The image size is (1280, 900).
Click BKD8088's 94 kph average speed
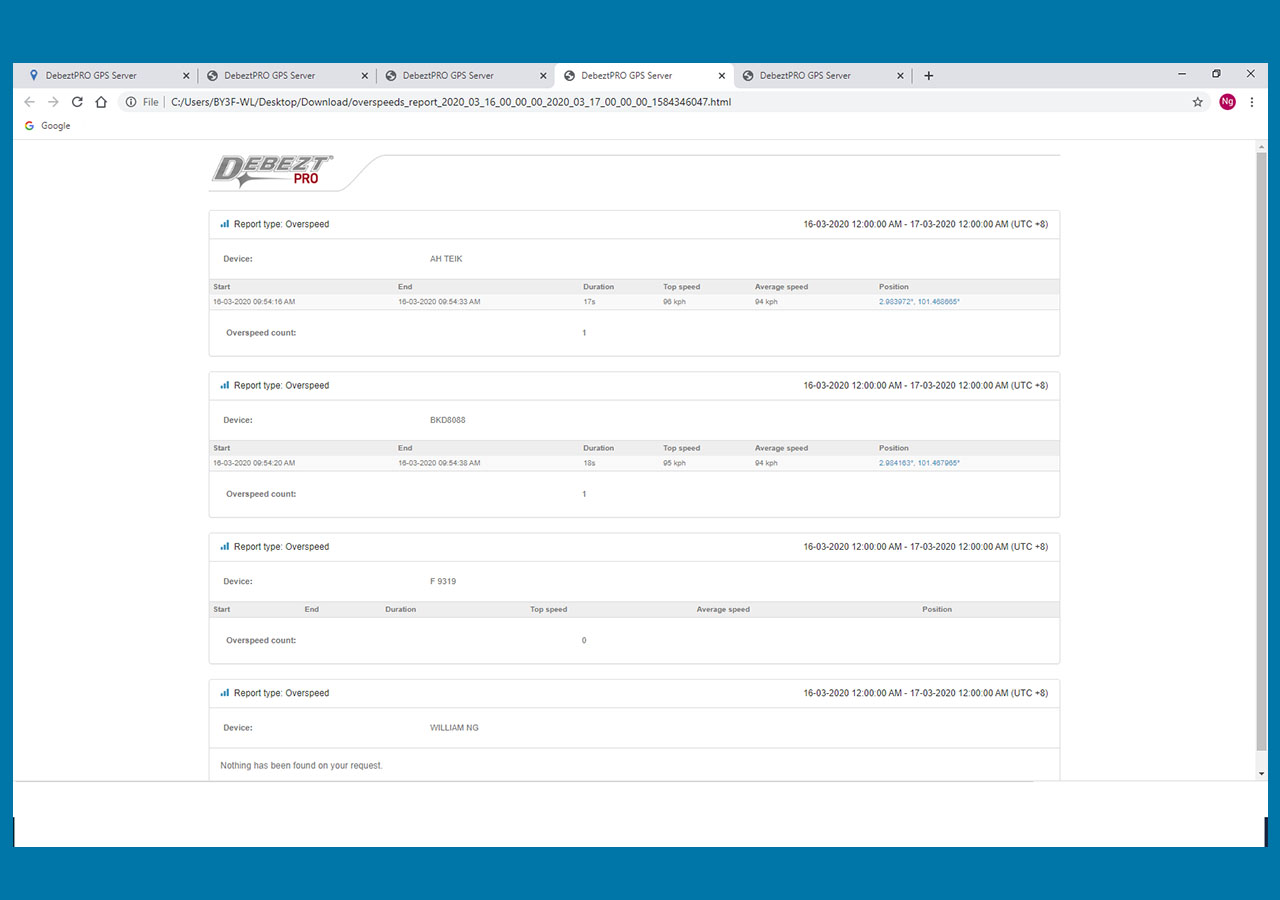pyautogui.click(x=766, y=463)
